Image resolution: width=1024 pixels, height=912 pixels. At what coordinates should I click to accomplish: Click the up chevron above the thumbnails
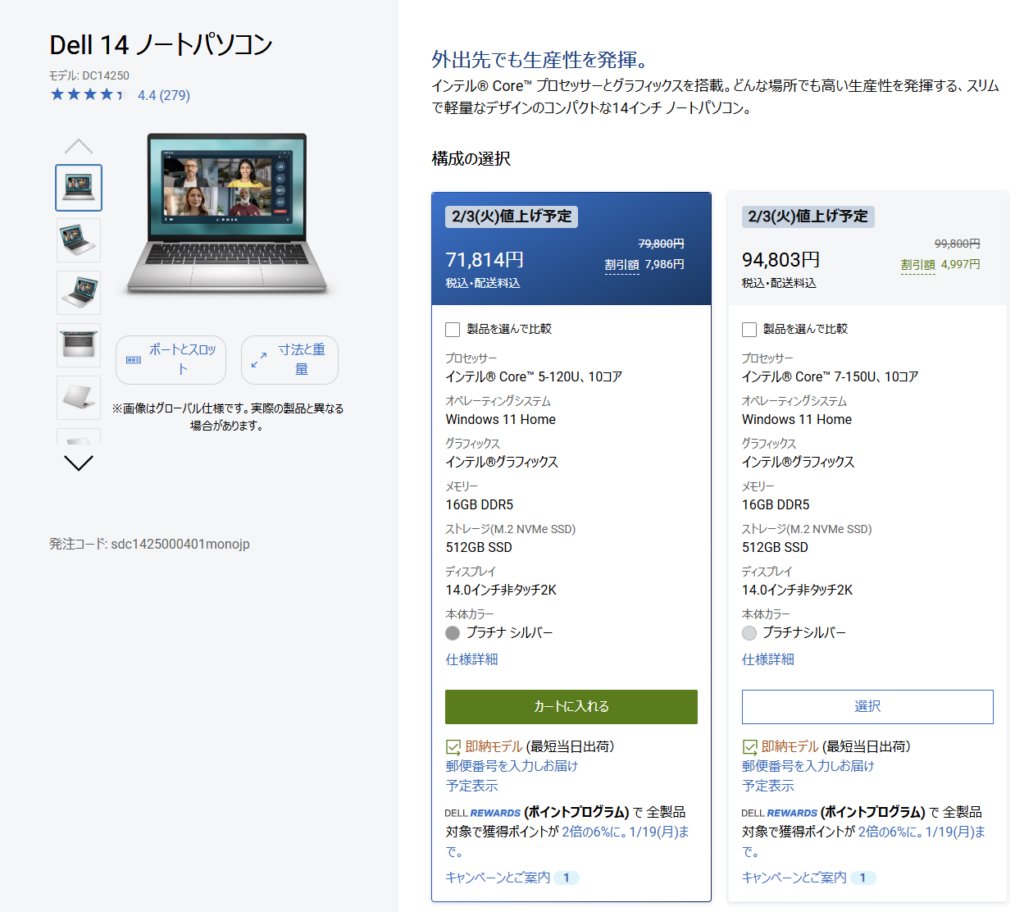click(x=78, y=146)
